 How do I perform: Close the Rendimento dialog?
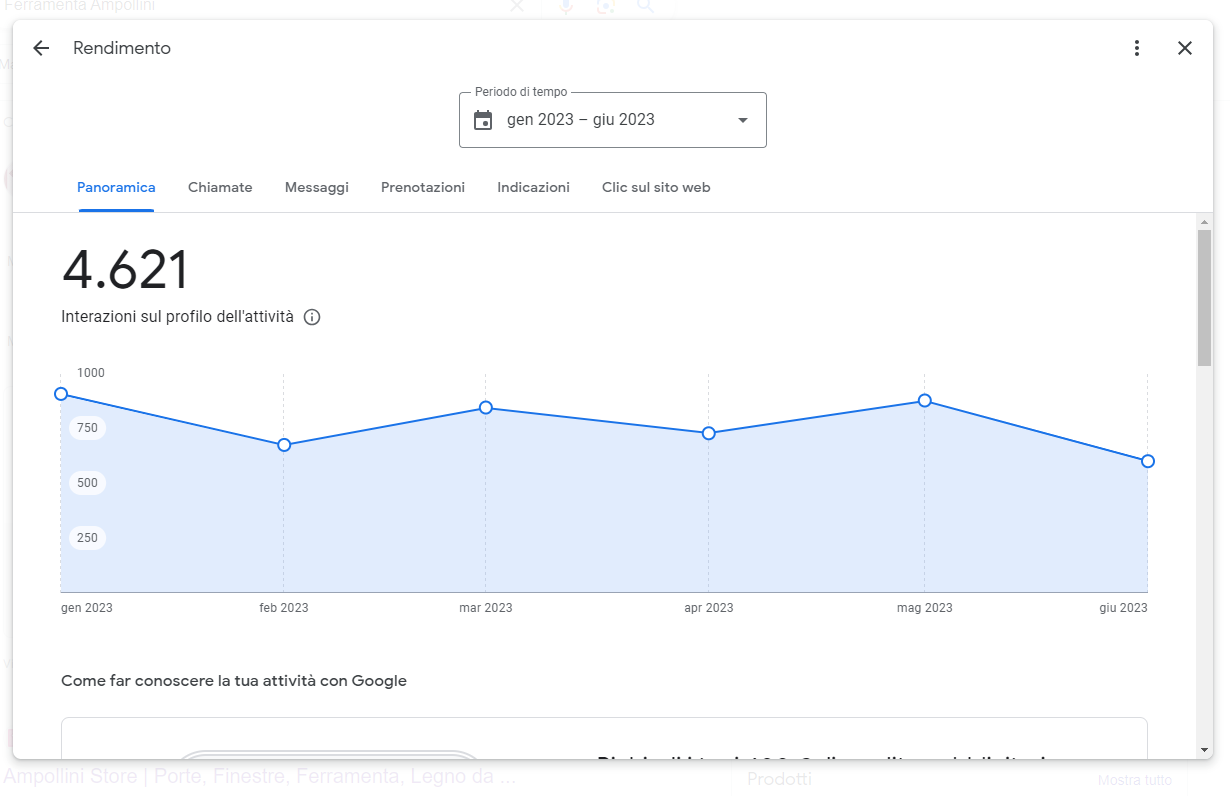(1185, 48)
